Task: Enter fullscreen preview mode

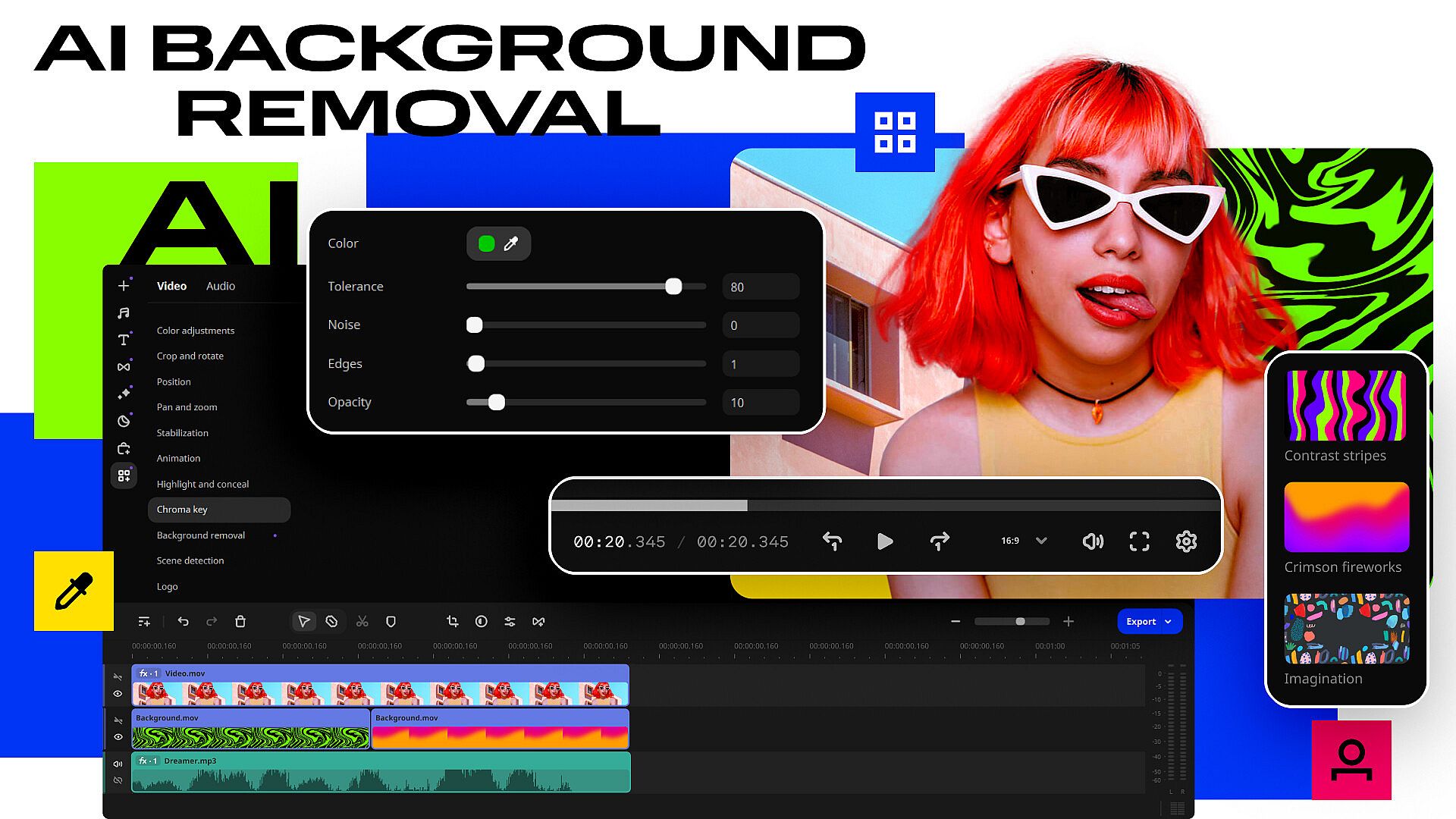Action: click(1139, 541)
